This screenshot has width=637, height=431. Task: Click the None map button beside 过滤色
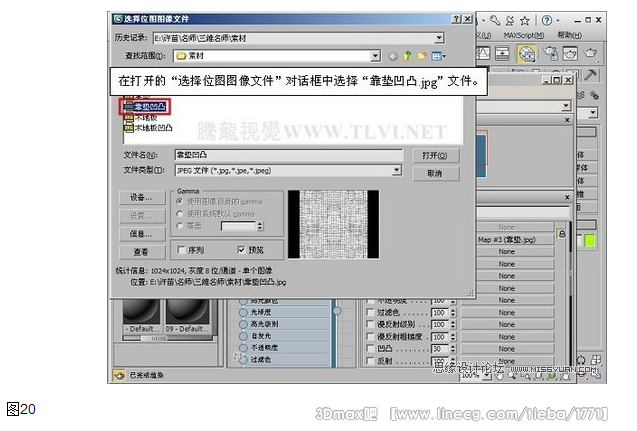click(x=507, y=313)
